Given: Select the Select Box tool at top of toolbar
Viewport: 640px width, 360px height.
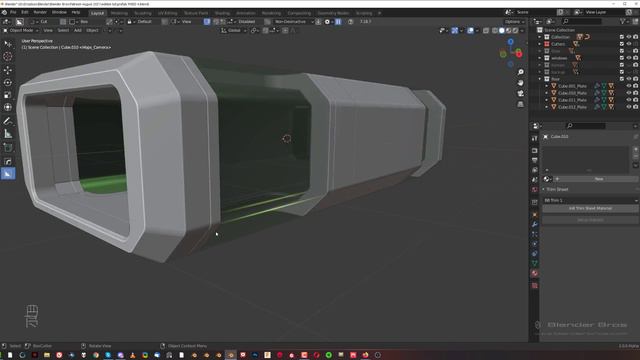Looking at the screenshot, I should pos(8,44).
